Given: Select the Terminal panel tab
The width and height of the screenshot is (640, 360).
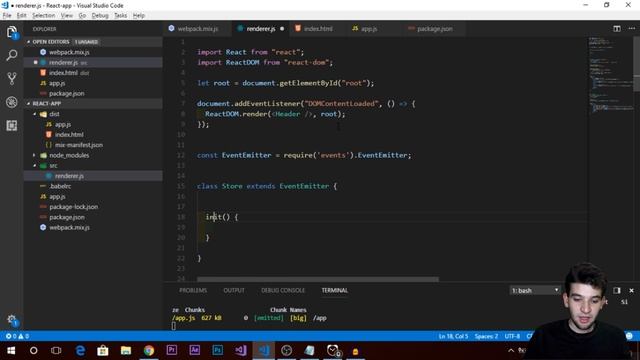Looking at the screenshot, I should pyautogui.click(x=334, y=290).
